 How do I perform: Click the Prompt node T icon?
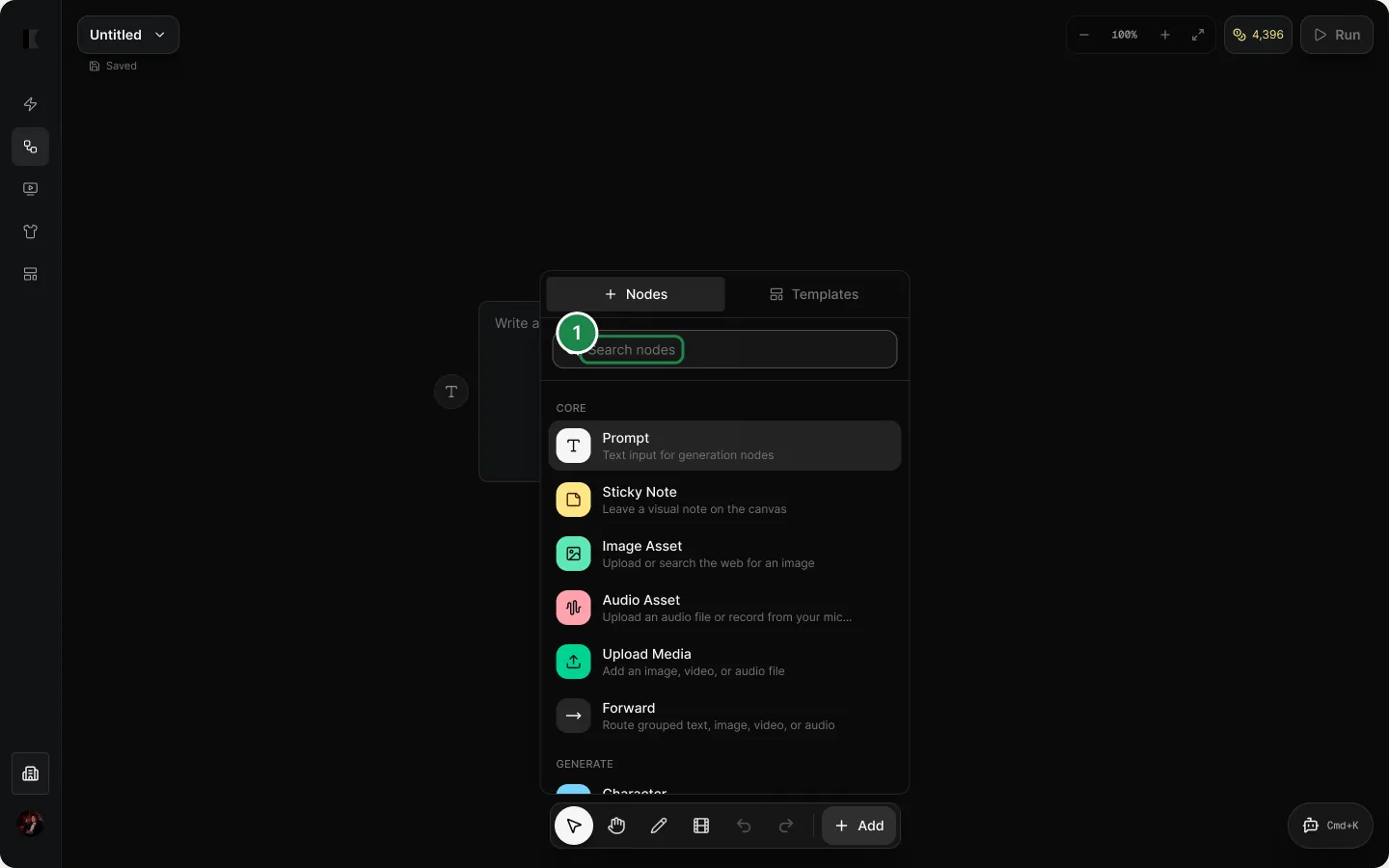574,446
